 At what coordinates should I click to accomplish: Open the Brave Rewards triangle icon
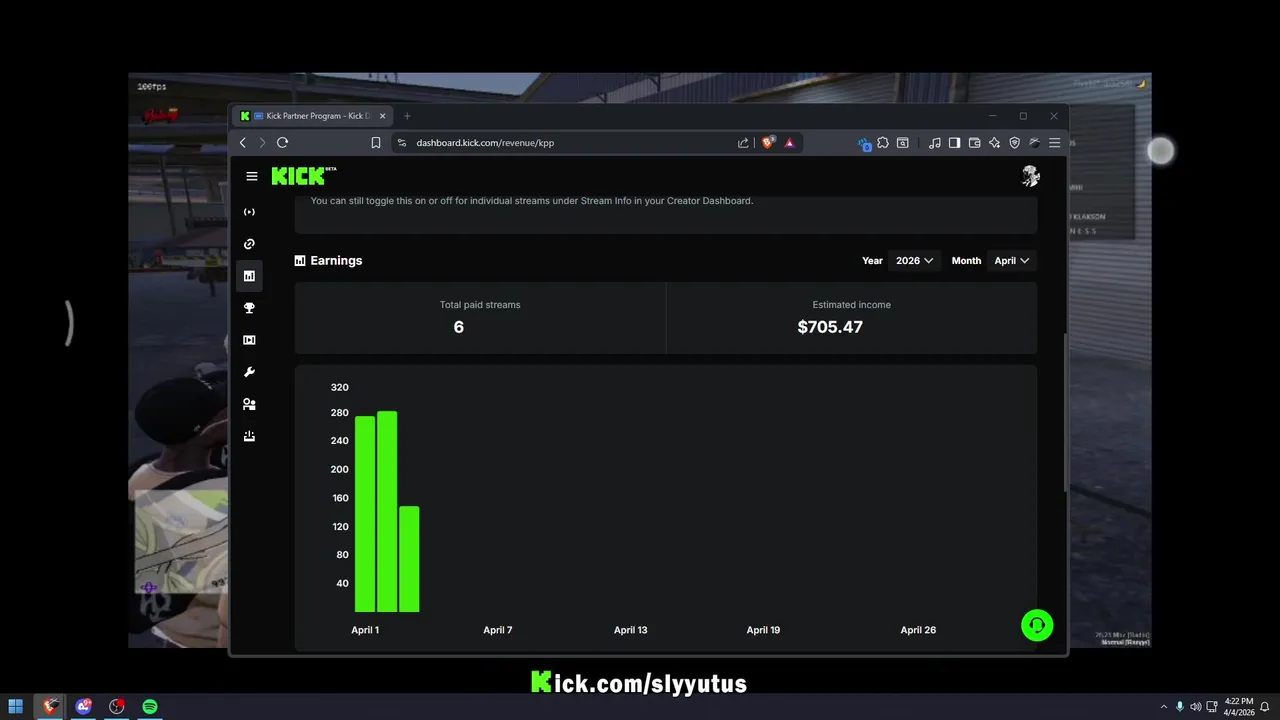[x=789, y=143]
